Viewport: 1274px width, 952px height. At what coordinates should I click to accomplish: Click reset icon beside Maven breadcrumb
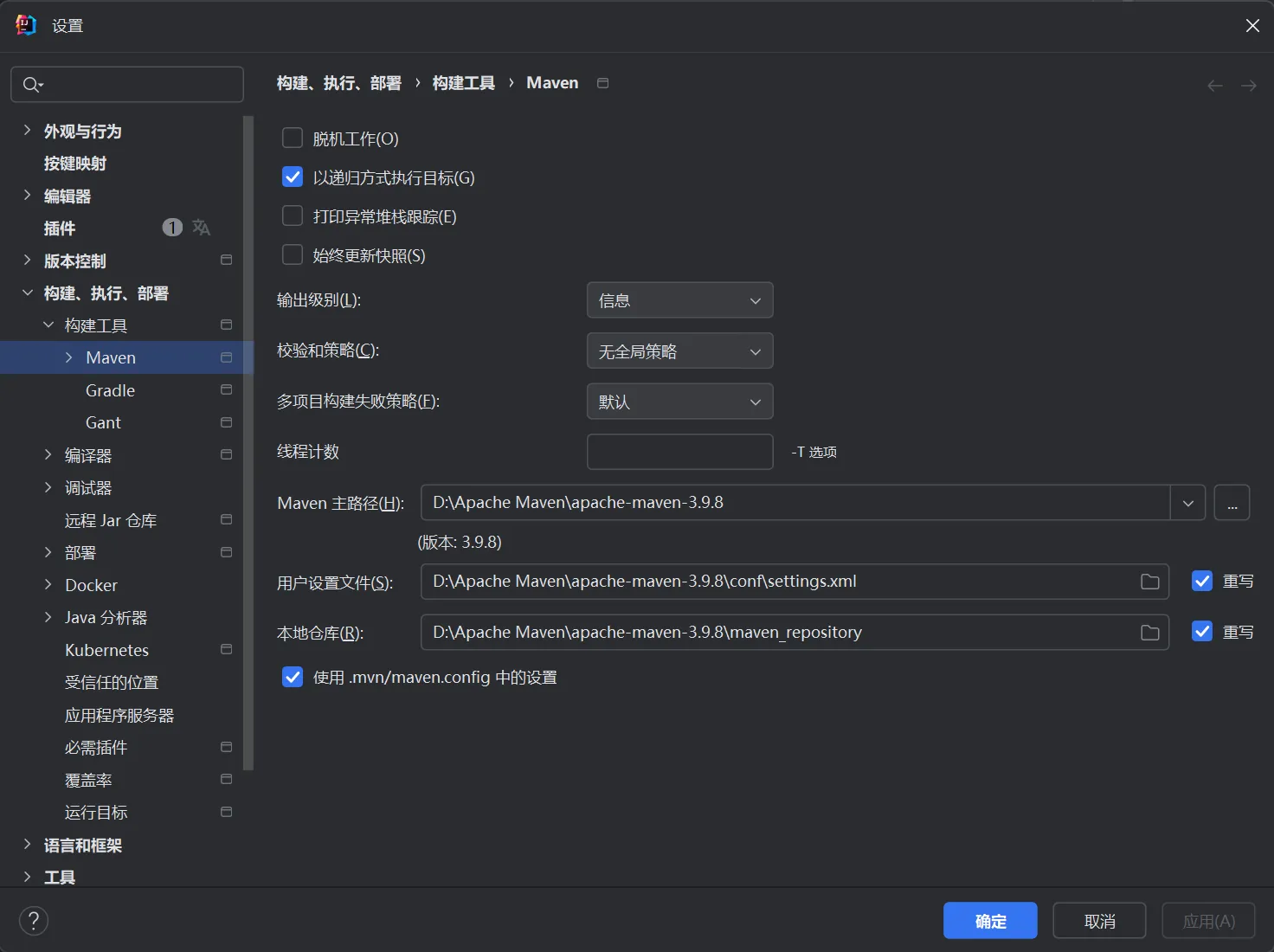pos(602,82)
